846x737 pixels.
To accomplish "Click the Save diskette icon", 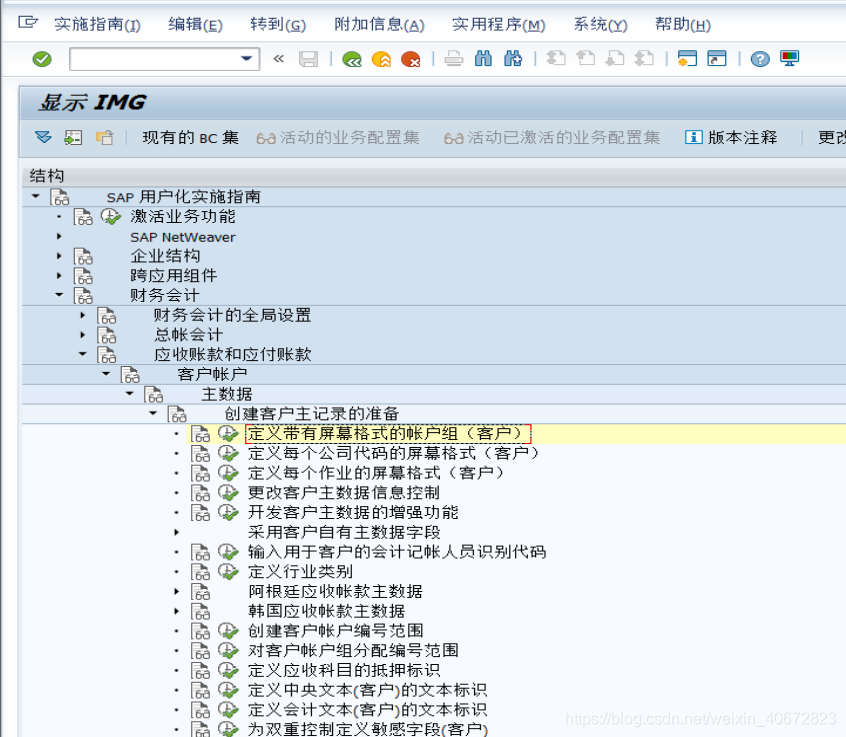I will coord(308,59).
